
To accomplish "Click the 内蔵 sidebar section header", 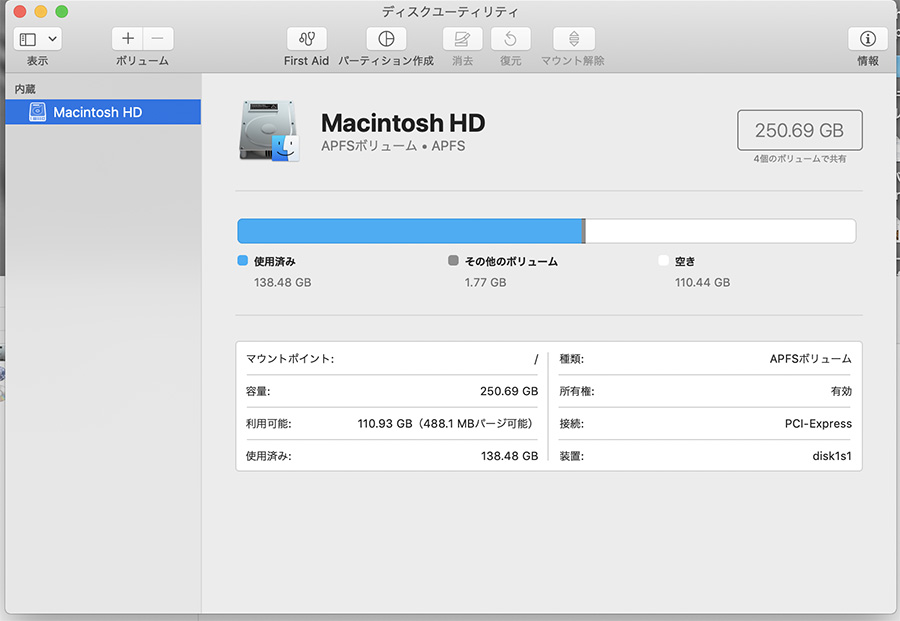I will pyautogui.click(x=25, y=89).
